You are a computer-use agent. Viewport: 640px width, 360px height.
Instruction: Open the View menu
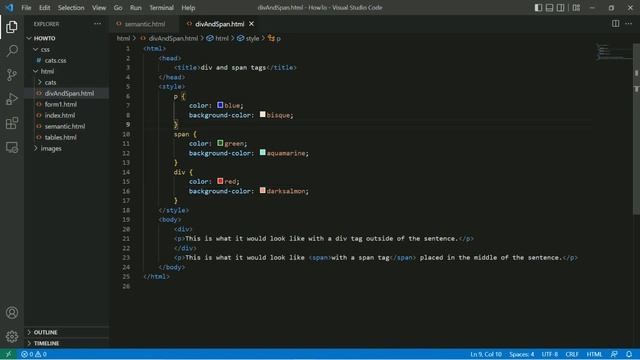tap(99, 8)
